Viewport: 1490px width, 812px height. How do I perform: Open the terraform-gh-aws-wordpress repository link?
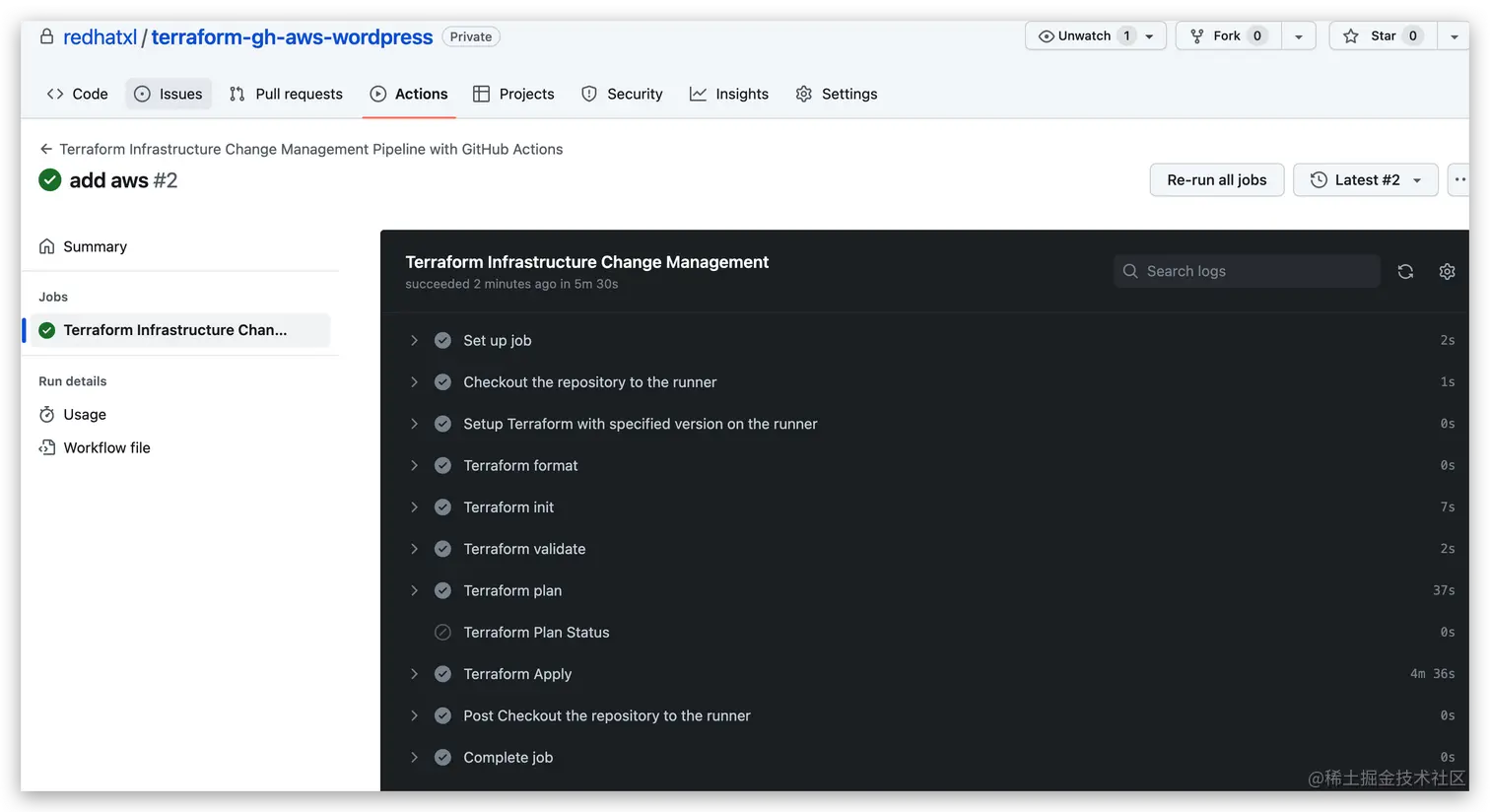(x=292, y=37)
